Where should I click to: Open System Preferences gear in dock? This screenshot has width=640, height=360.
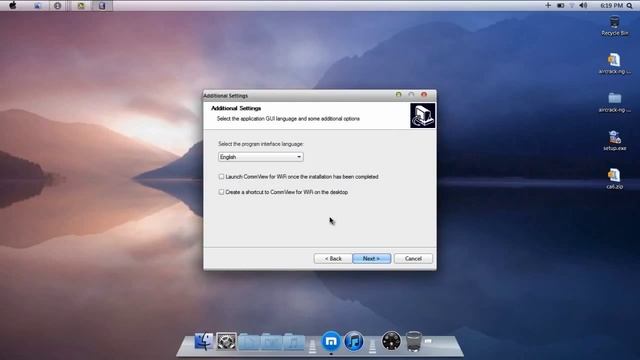click(226, 341)
